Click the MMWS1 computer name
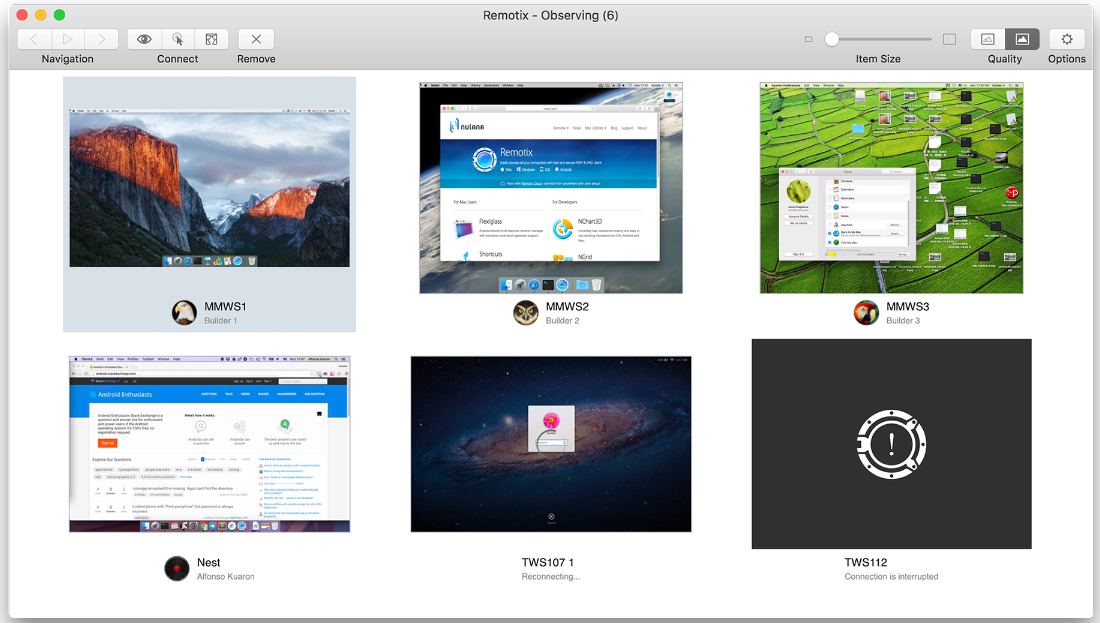1100x623 pixels. (225, 307)
